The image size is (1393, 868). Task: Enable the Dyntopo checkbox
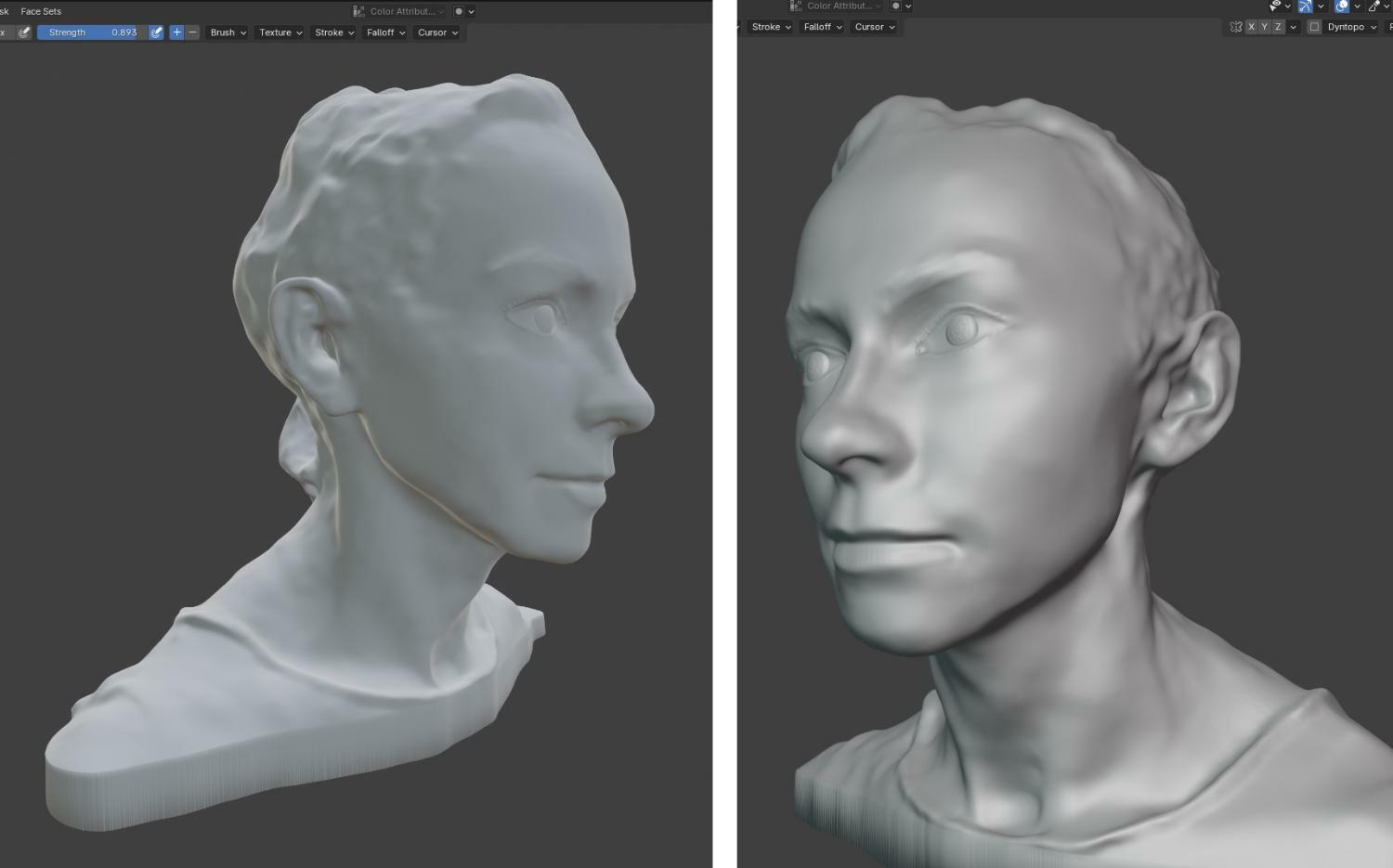point(1314,27)
